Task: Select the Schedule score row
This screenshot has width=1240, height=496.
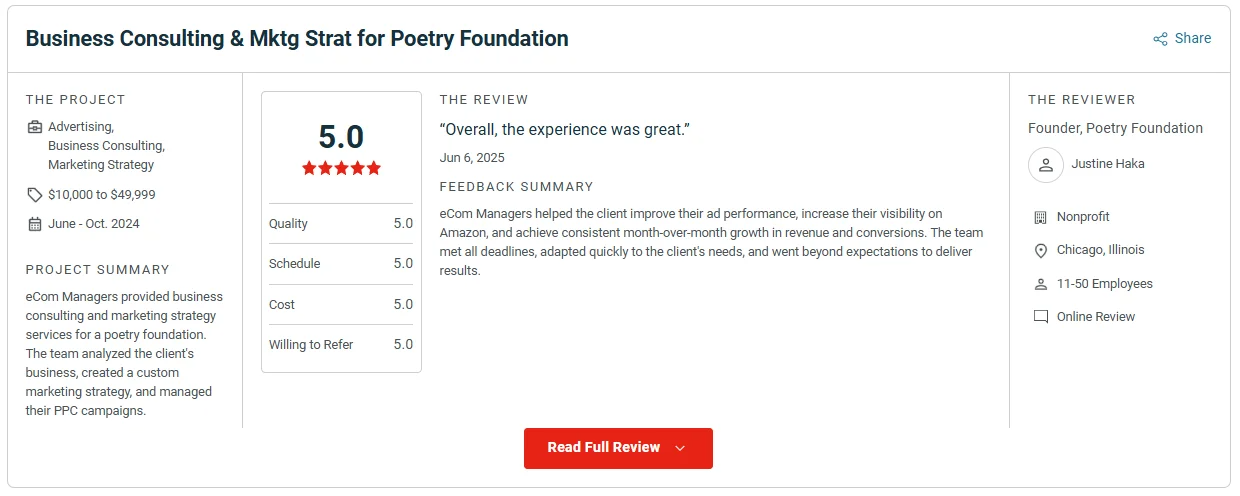Action: (x=341, y=264)
